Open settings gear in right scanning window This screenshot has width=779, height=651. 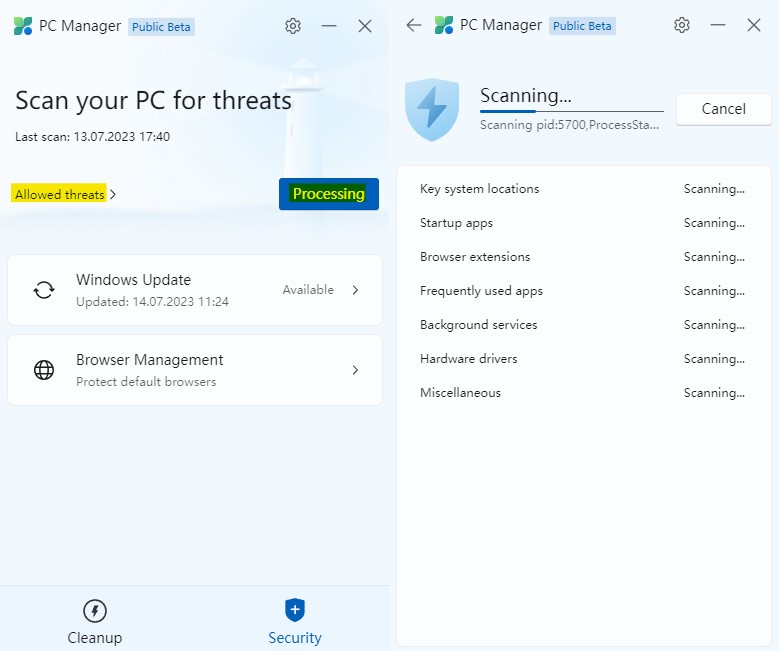(682, 25)
